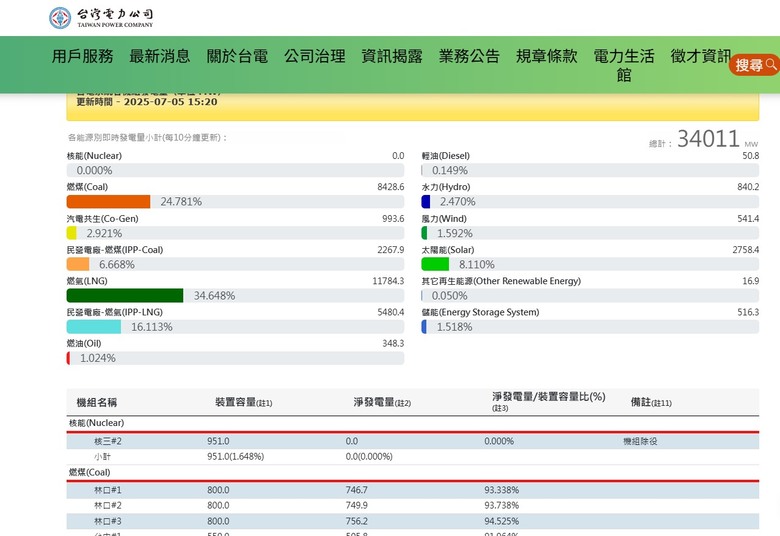
Task: Click the Nuclear 0.000% bar
Action: (x=235, y=170)
